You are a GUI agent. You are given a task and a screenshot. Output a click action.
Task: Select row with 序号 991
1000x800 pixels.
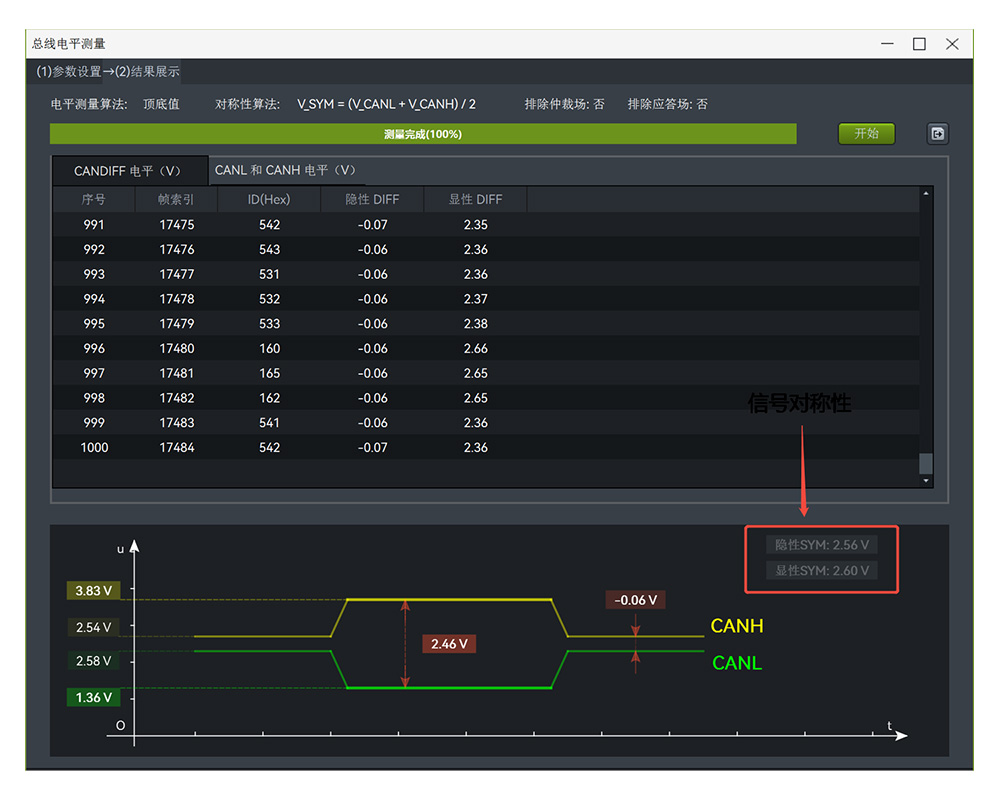pyautogui.click(x=486, y=225)
